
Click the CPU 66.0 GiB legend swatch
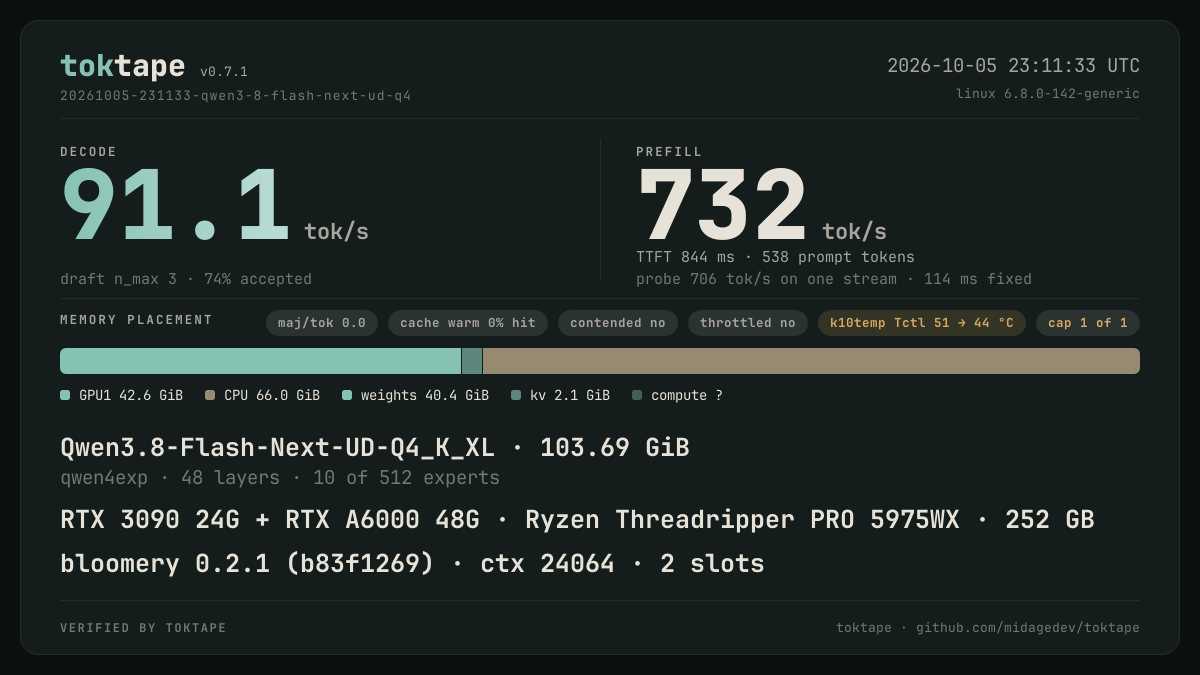pyautogui.click(x=210, y=395)
